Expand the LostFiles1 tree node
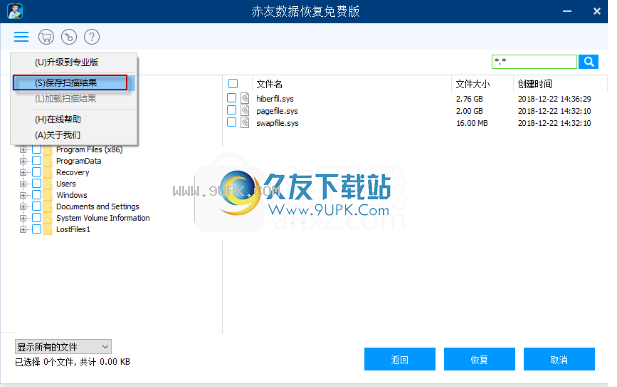Screen dimensions: 617x387 point(23,230)
